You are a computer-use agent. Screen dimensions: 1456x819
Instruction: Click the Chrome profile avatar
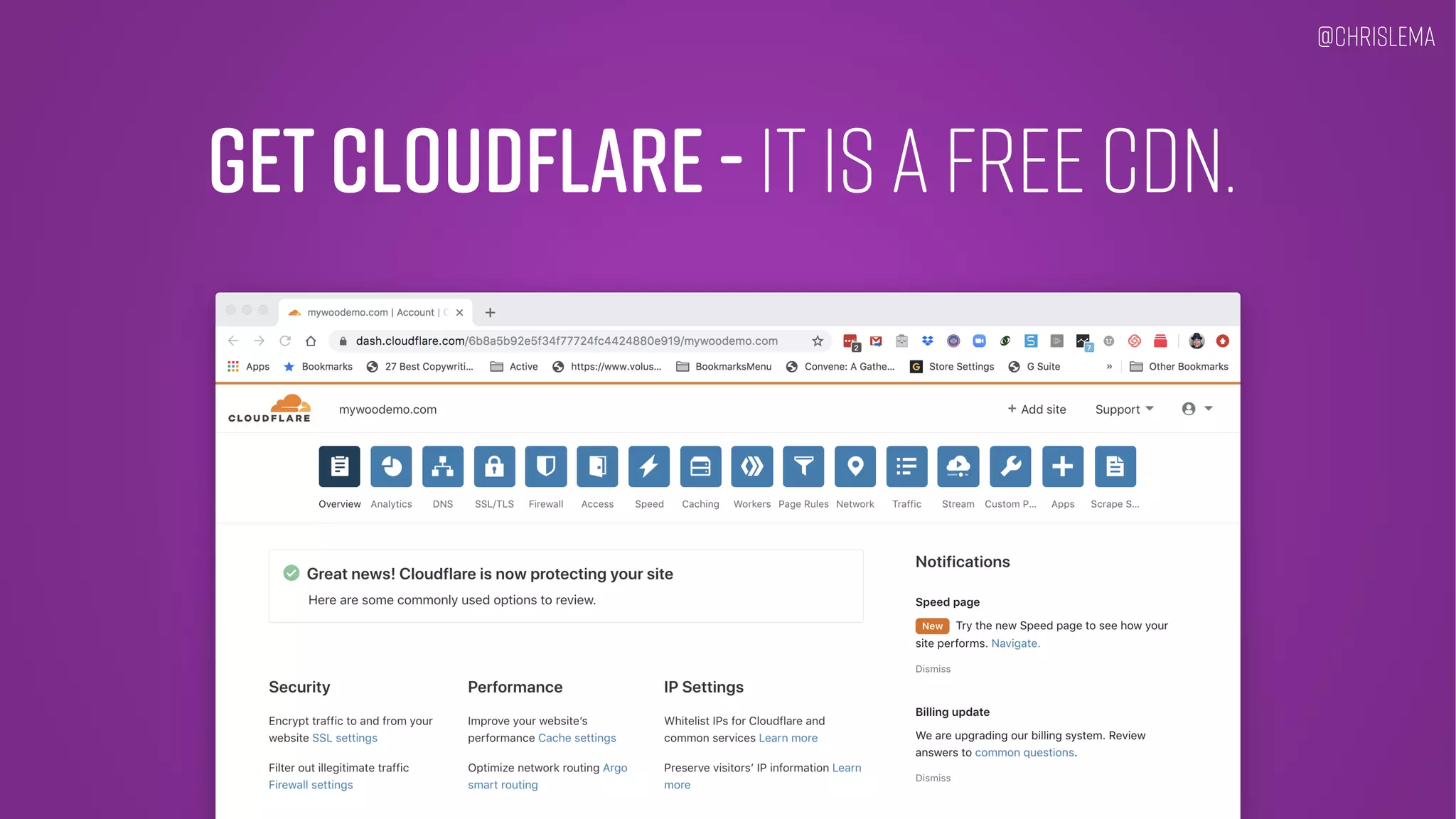pos(1197,341)
